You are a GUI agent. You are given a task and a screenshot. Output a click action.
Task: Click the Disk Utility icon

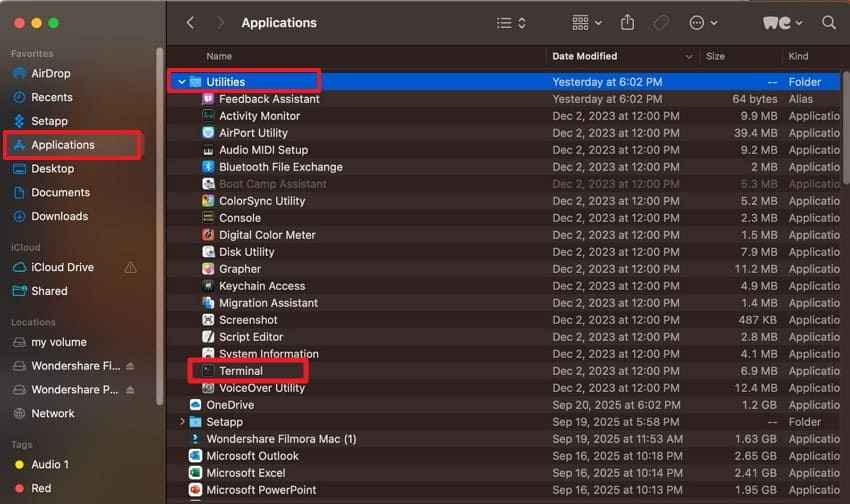coord(208,252)
